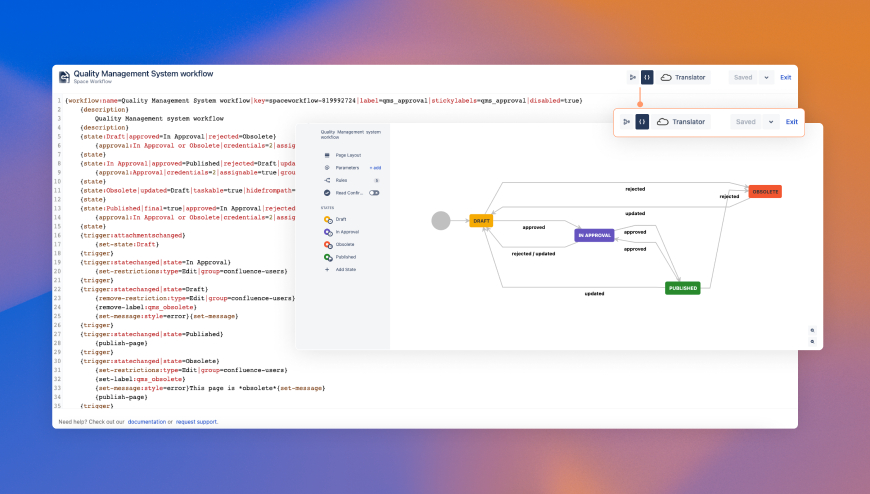Image resolution: width=870 pixels, height=494 pixels.
Task: Click code line 1 starting '{workflow:name='
Action: pos(323,100)
